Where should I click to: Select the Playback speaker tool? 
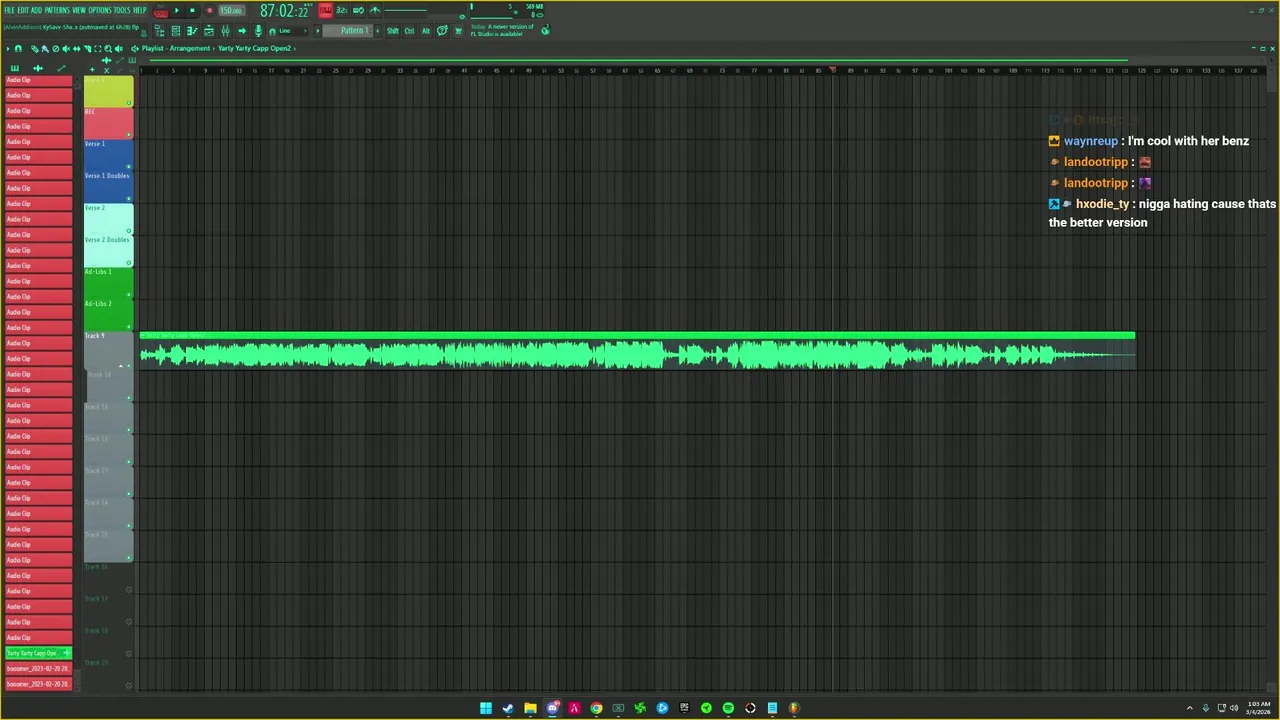pyautogui.click(x=119, y=48)
